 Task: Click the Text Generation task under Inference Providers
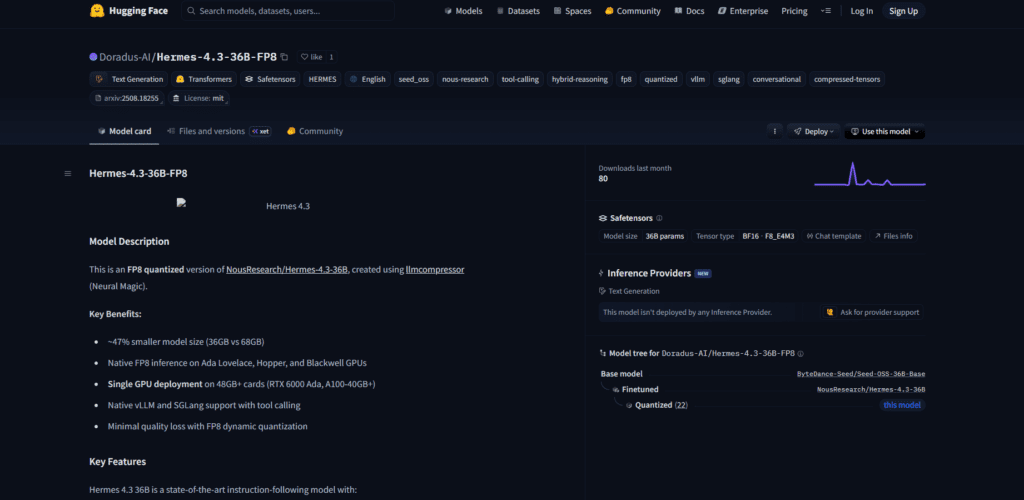pyautogui.click(x=629, y=291)
